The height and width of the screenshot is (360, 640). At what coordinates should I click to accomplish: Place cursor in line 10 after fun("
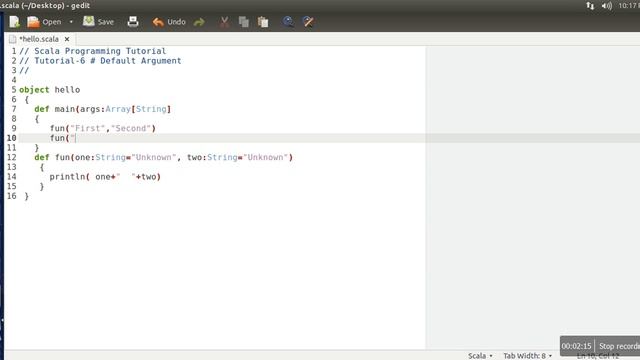pos(76,138)
